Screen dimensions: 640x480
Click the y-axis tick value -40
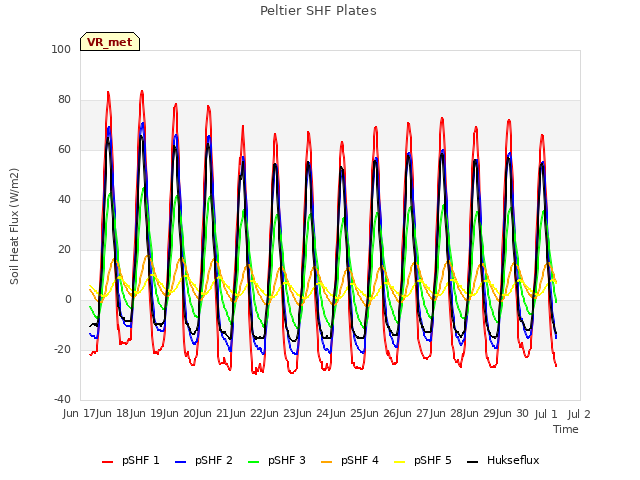point(62,399)
